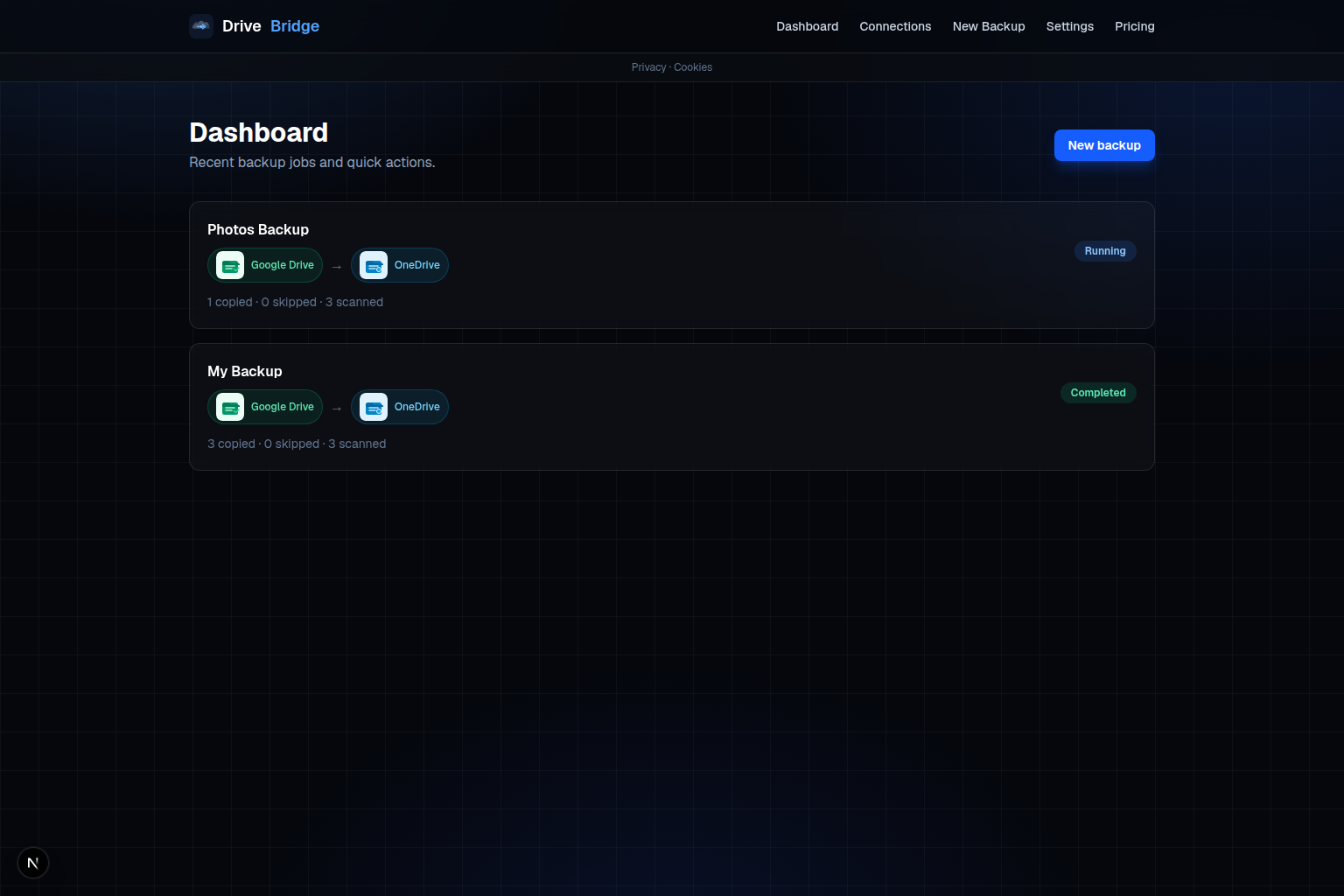Click the Completed status badge
1344x896 pixels.
click(x=1098, y=393)
